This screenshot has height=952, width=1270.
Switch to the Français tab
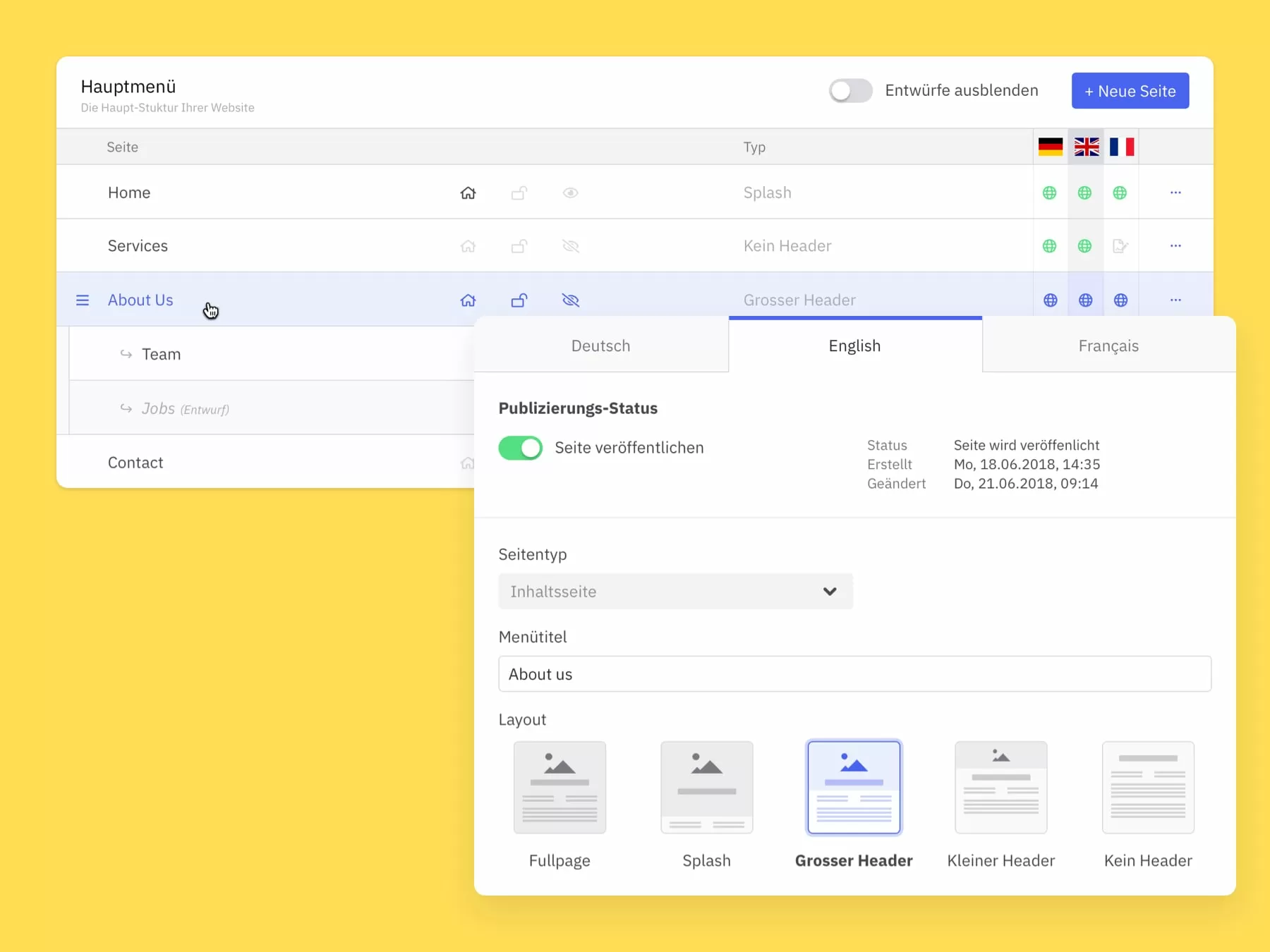click(1108, 346)
